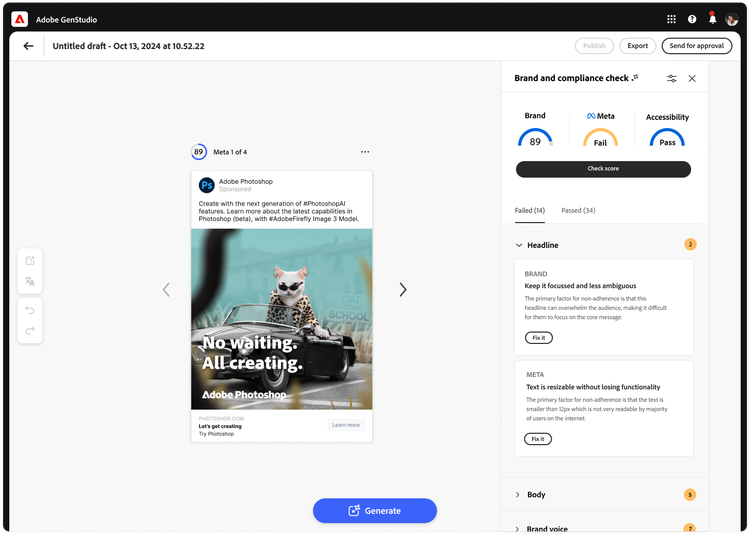
Task: Click the undo arrow in the left toolbar
Action: point(30,310)
